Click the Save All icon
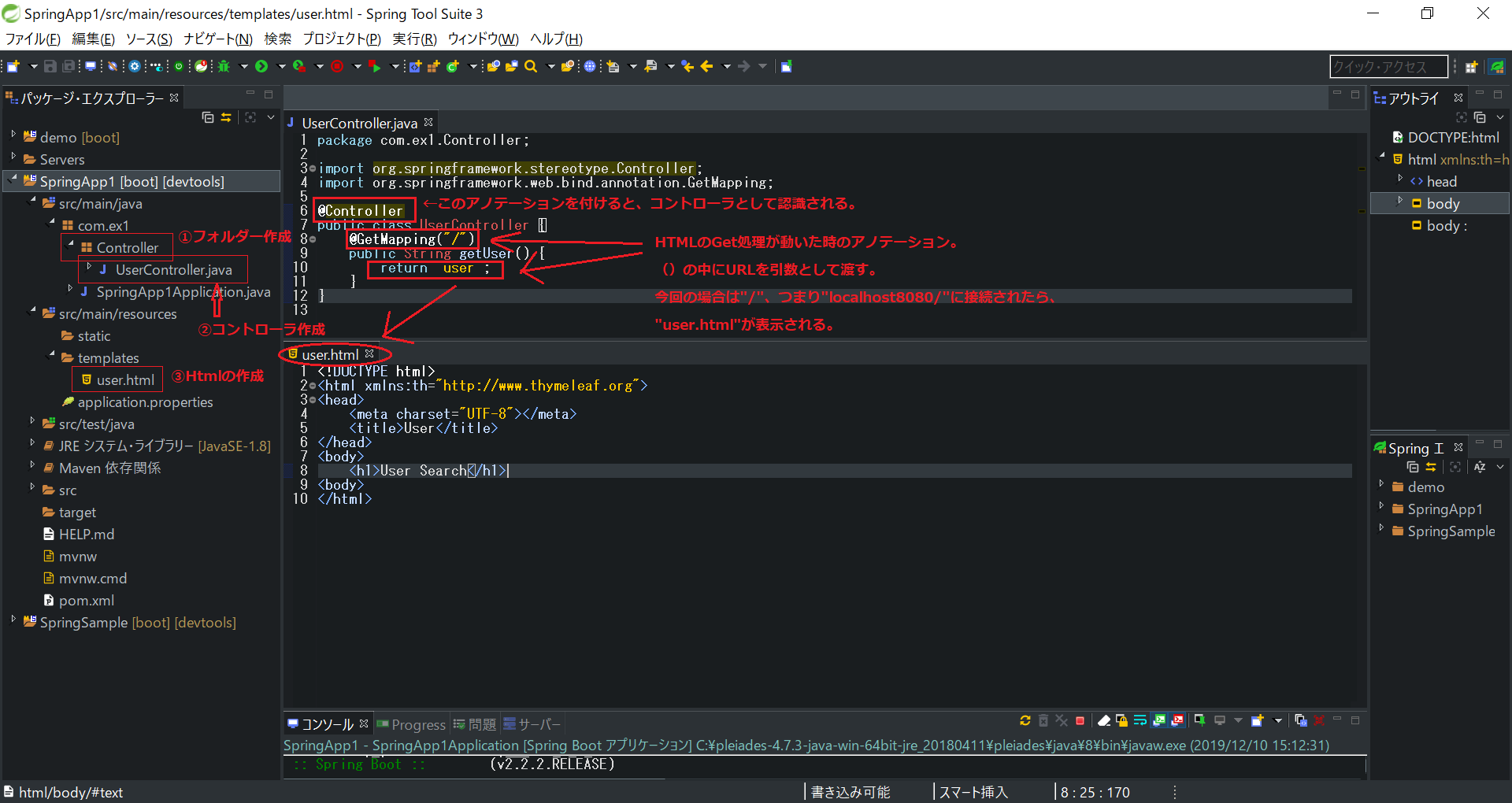 click(x=69, y=66)
